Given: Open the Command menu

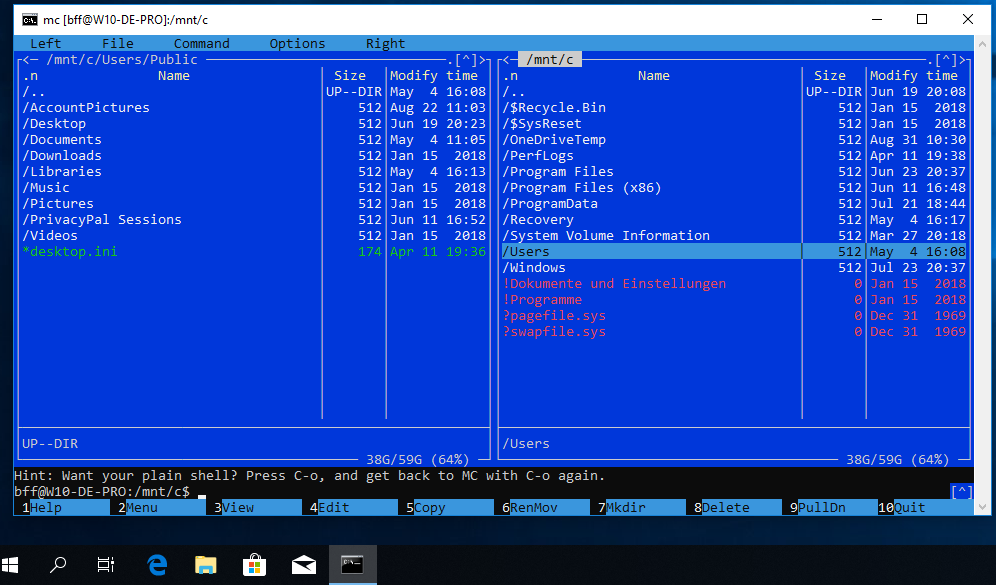Looking at the screenshot, I should (x=201, y=43).
